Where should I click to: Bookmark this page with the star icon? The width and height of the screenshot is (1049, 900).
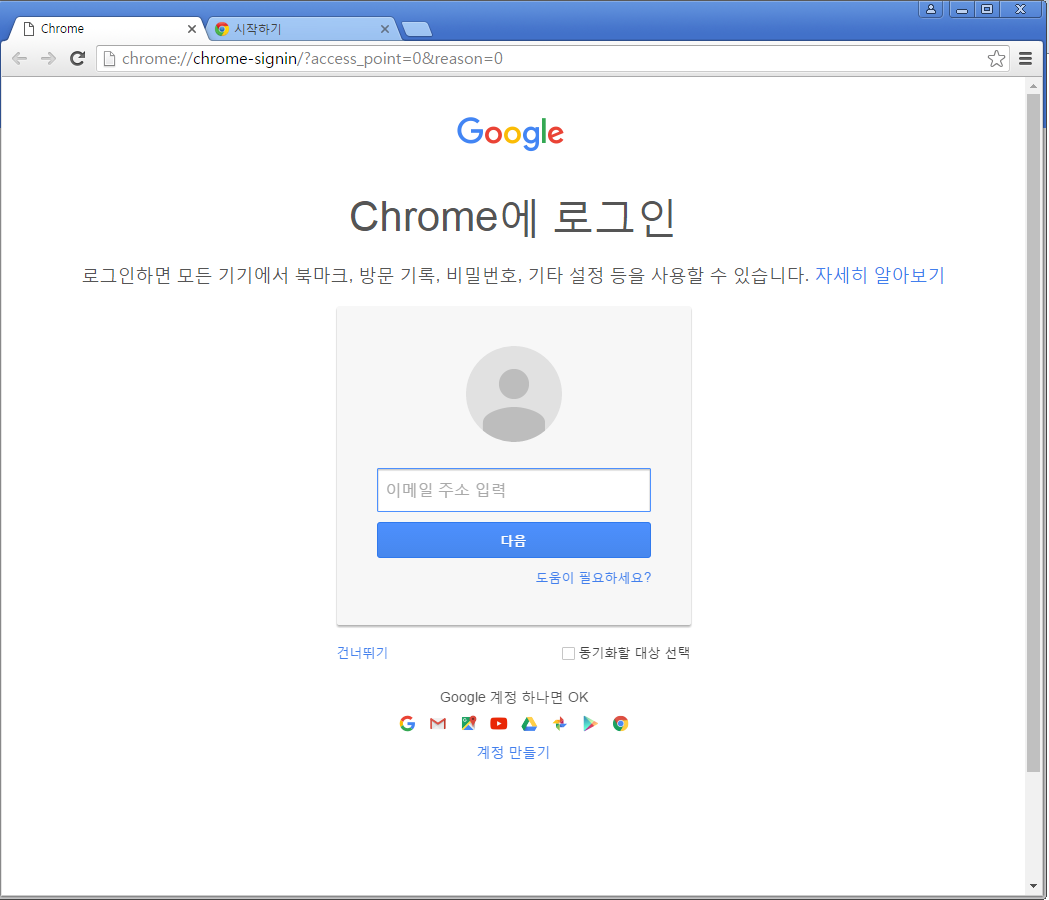(996, 59)
